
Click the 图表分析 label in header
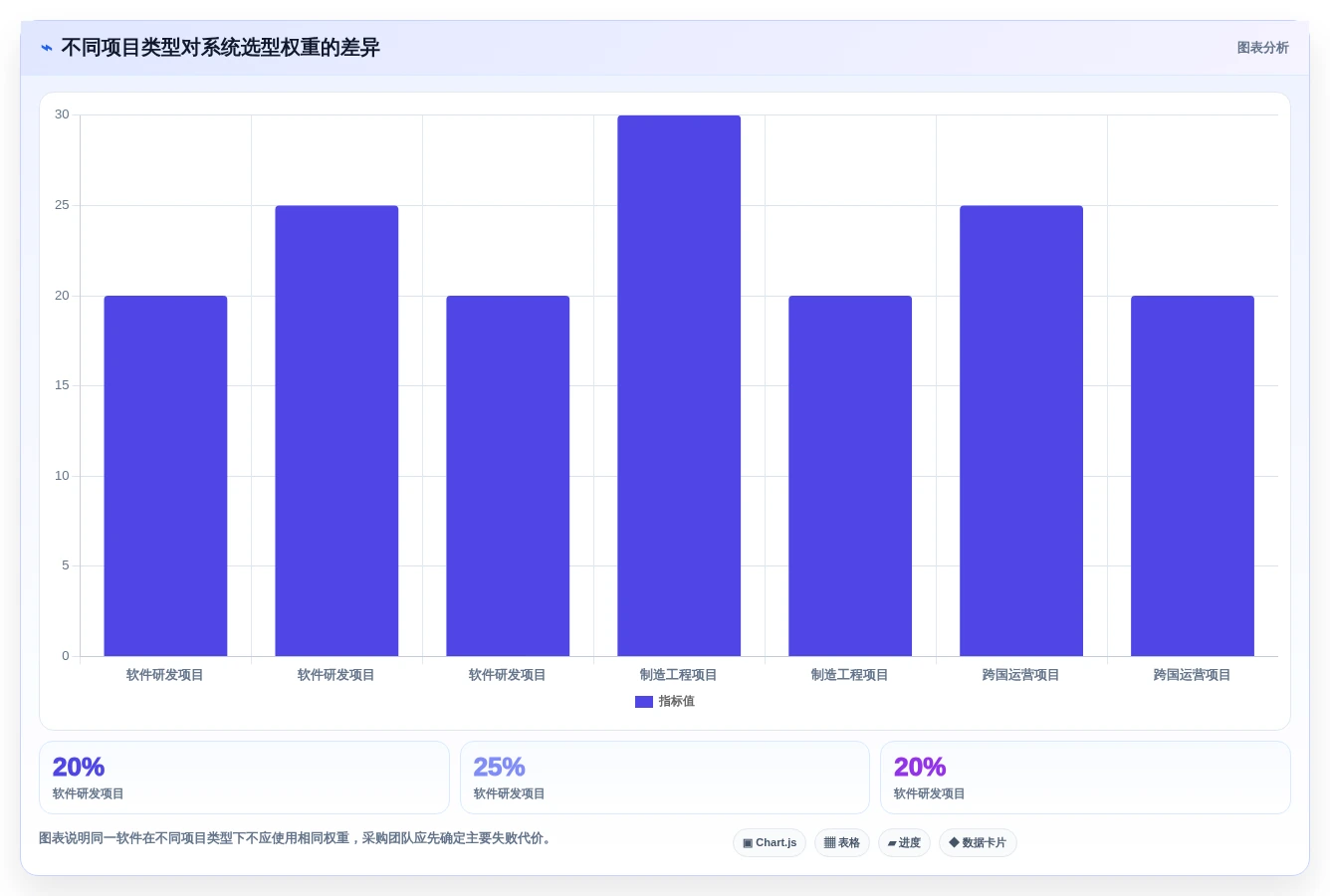click(1262, 48)
